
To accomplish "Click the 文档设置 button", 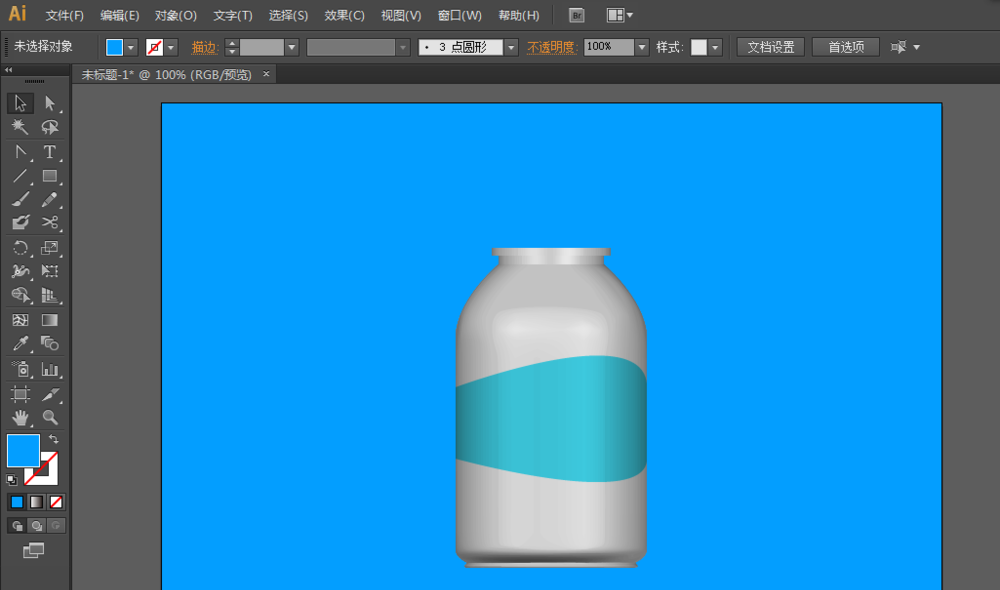I will [770, 47].
